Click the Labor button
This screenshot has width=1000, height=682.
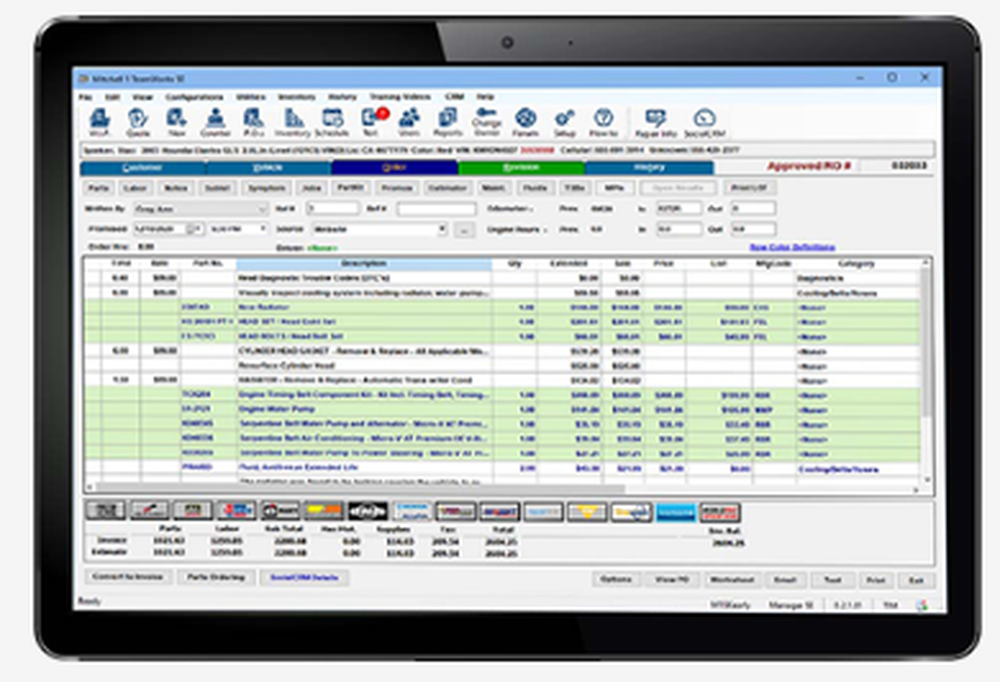(x=135, y=188)
